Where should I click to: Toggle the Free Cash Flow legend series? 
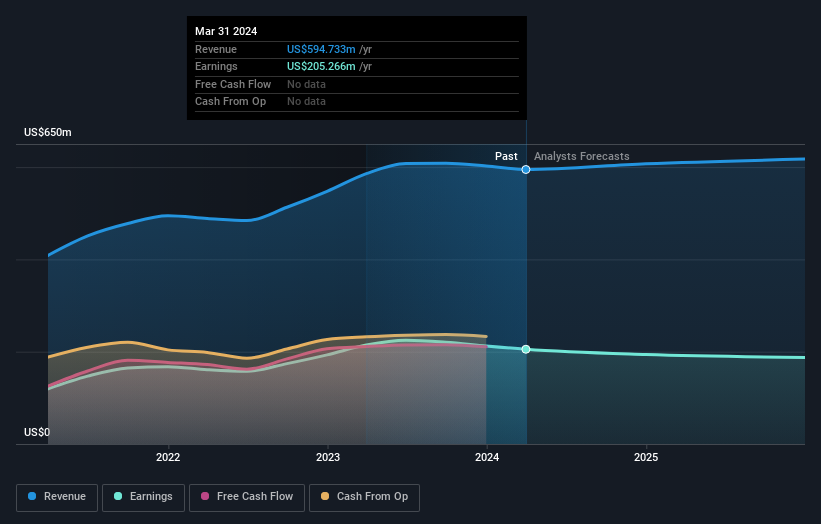click(247, 497)
